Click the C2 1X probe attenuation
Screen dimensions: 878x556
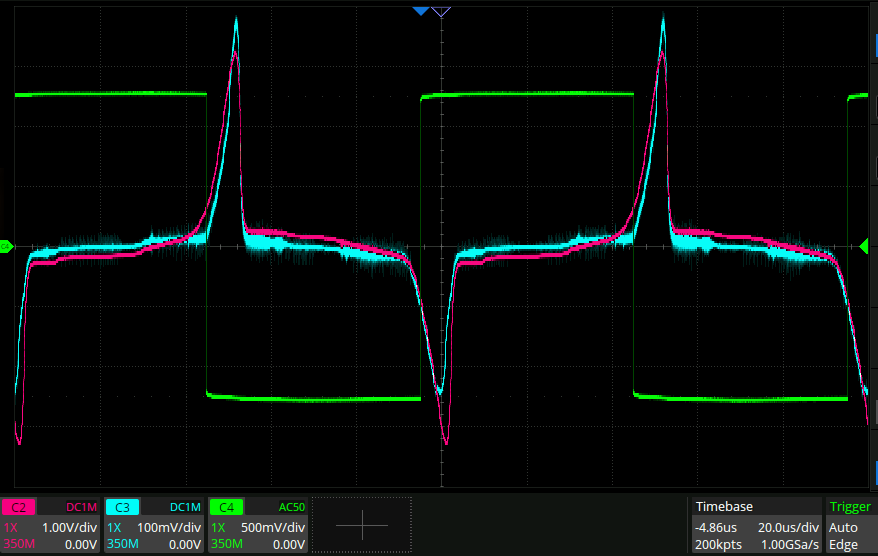(x=11, y=527)
